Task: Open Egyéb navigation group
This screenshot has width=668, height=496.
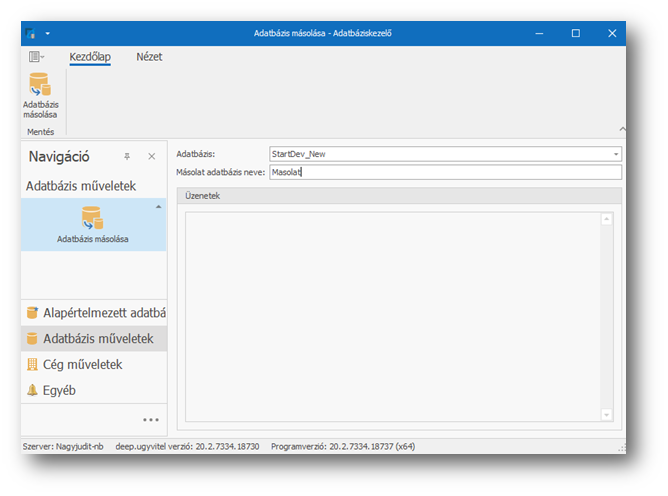Action: (x=59, y=391)
